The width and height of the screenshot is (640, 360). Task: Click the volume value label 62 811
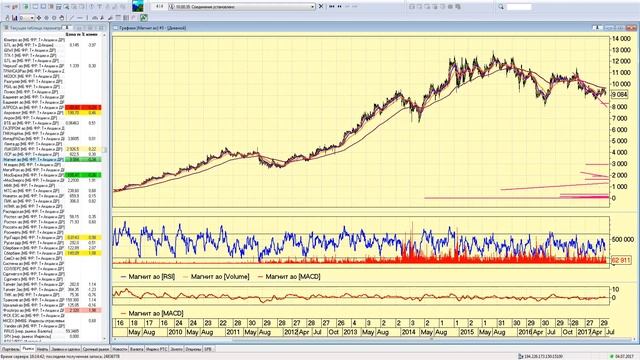click(x=621, y=260)
